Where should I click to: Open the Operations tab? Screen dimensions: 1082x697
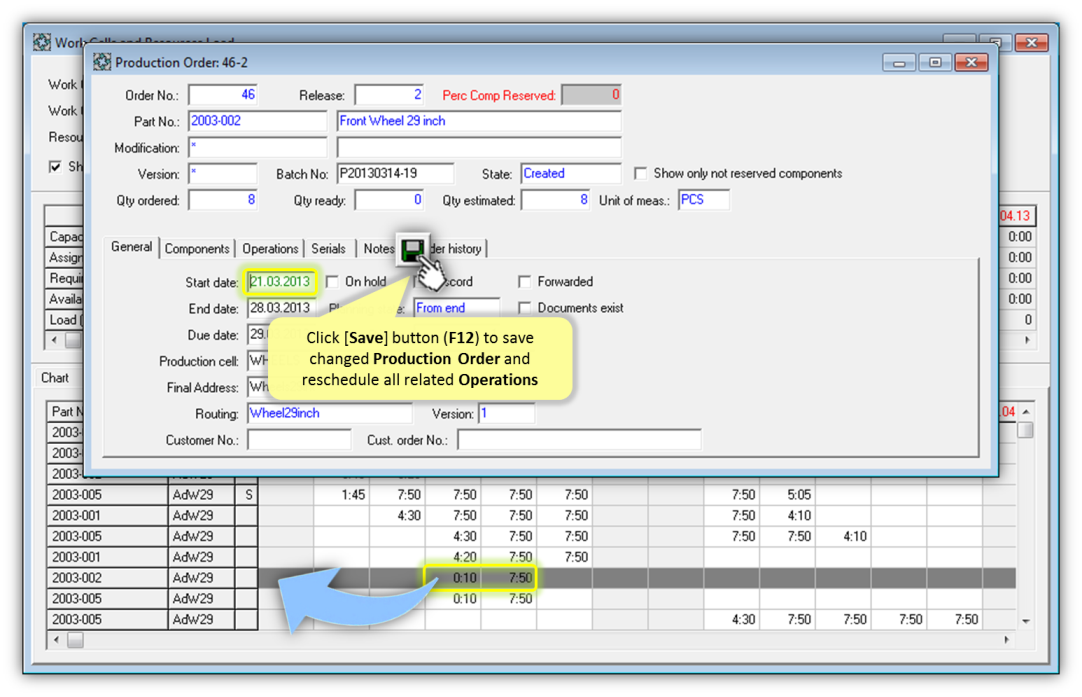pos(270,248)
